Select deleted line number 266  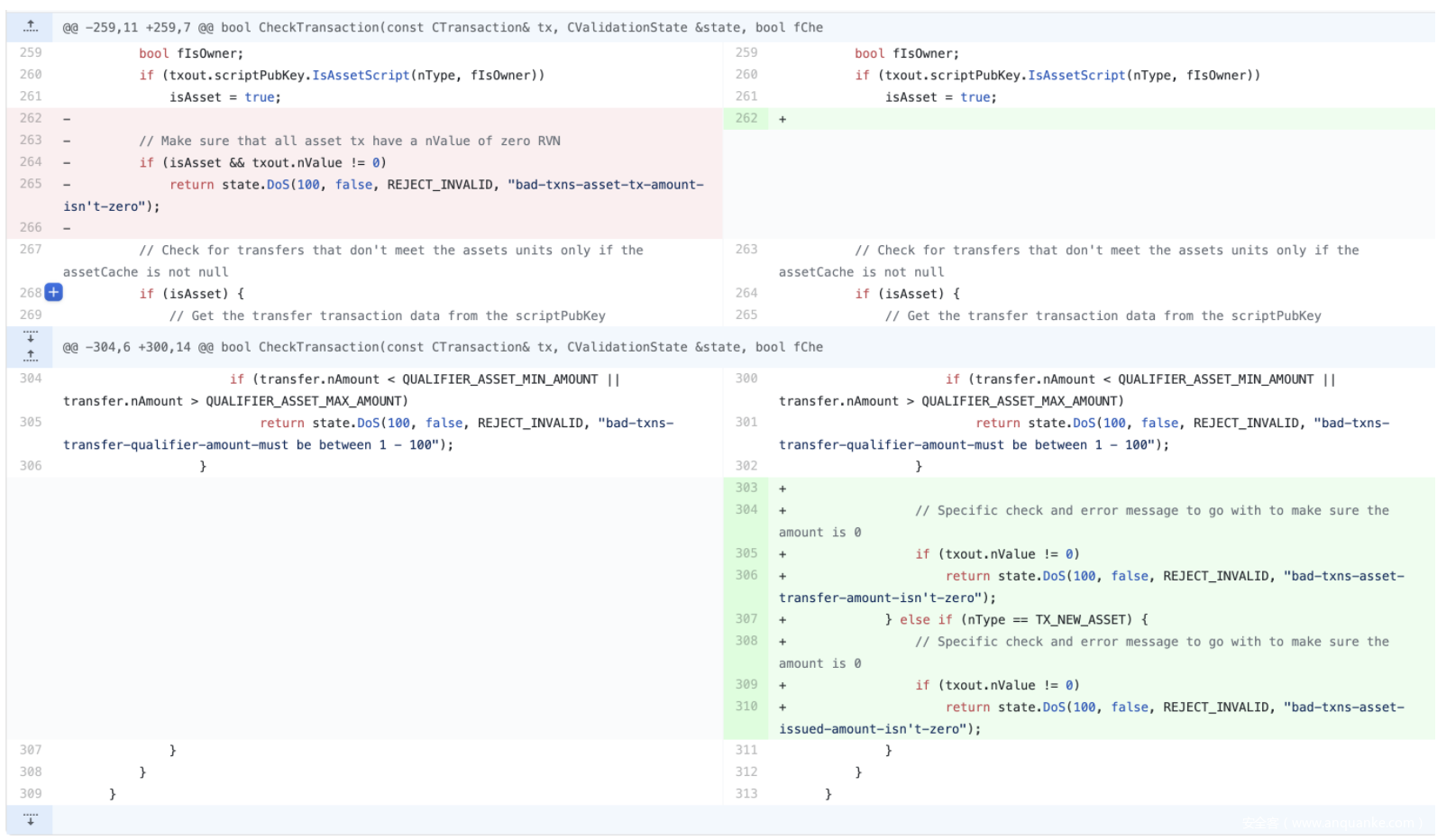[31, 228]
